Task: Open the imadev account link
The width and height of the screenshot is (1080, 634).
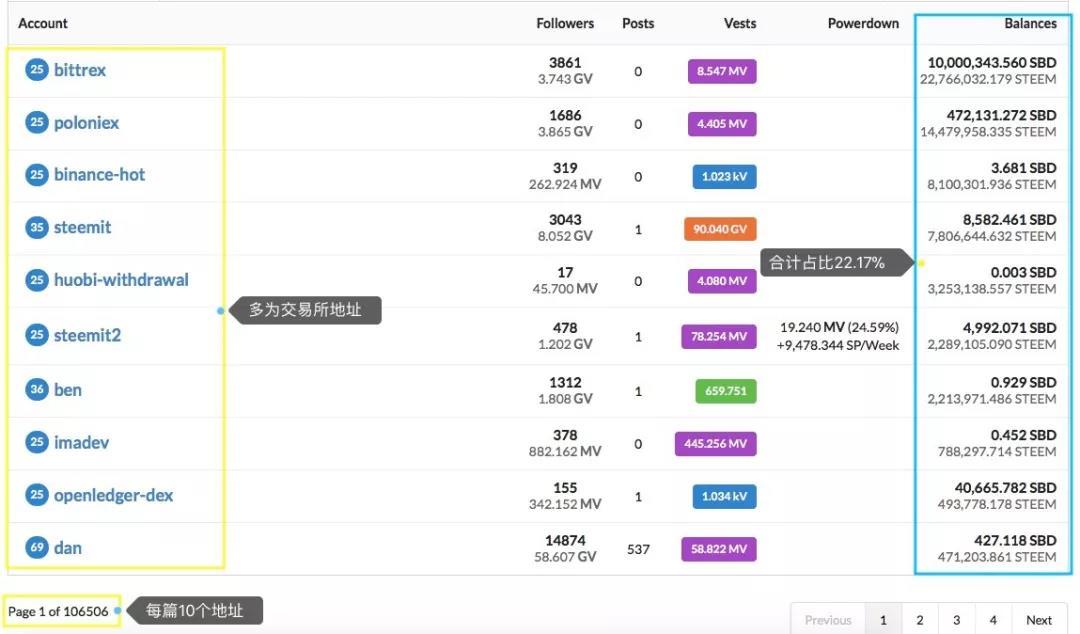Action: tap(81, 442)
